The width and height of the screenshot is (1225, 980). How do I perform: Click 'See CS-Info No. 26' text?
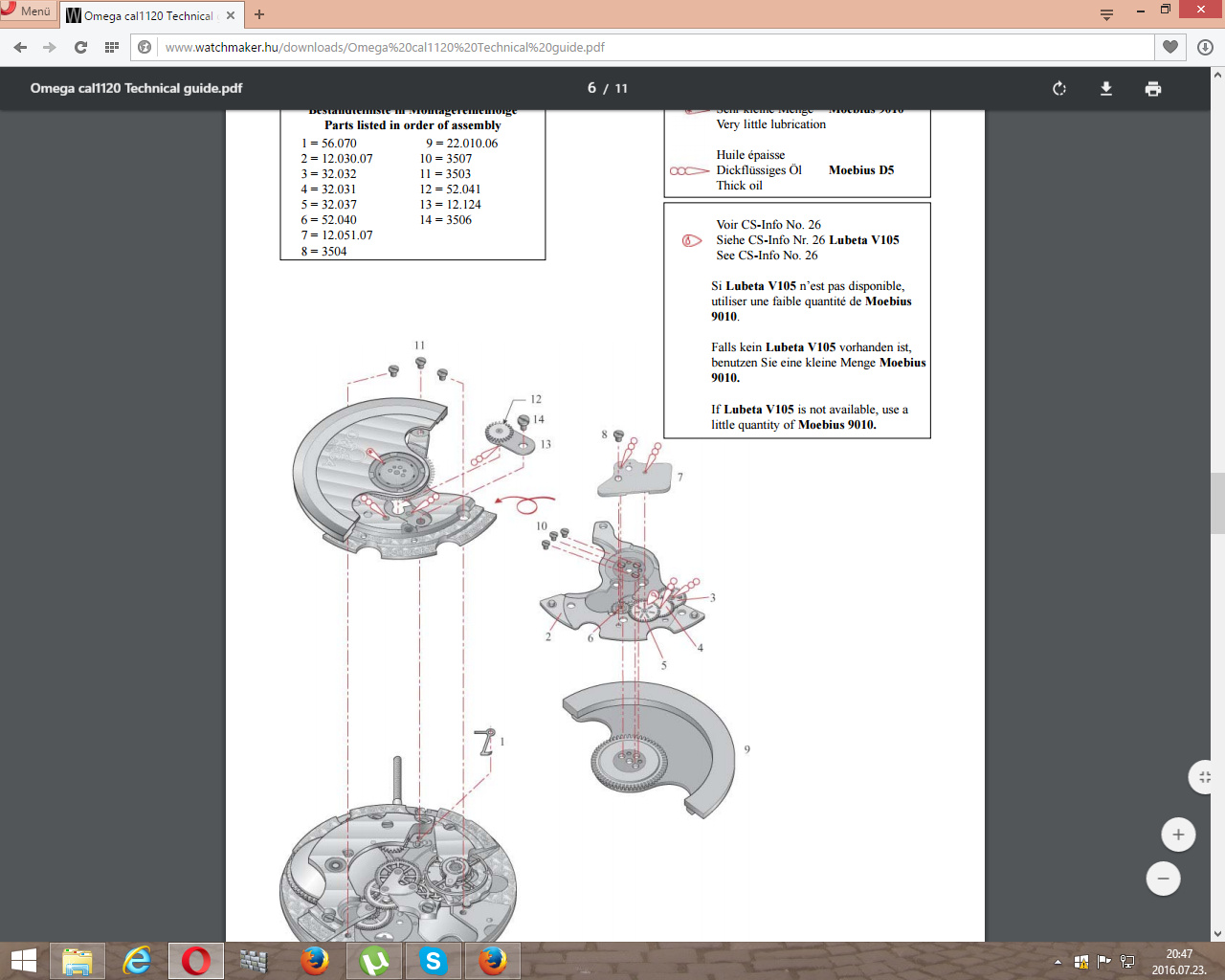(767, 256)
